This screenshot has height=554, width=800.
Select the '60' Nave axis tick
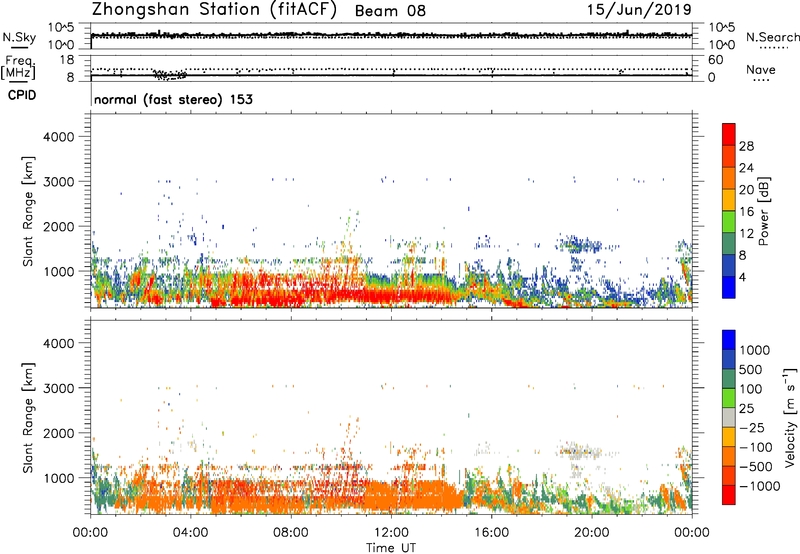point(715,60)
